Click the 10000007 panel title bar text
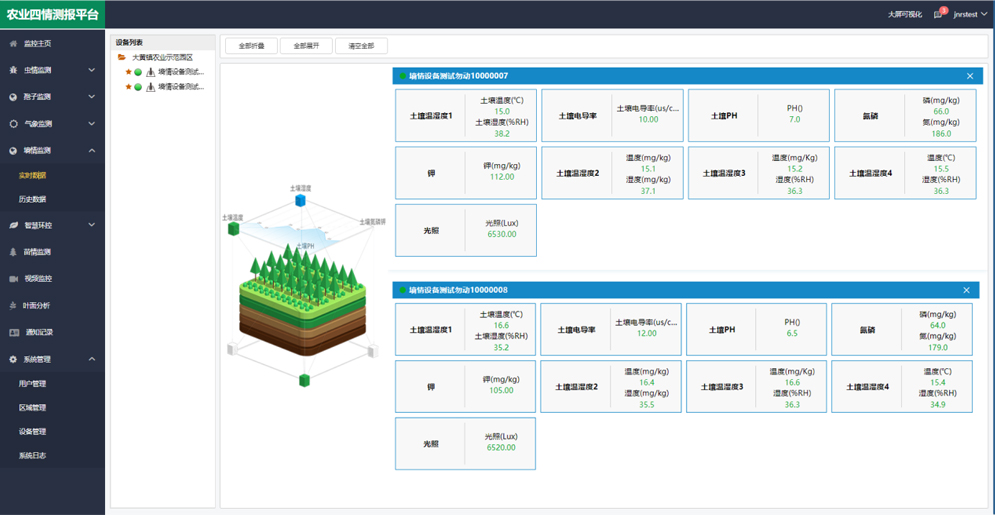 458,76
